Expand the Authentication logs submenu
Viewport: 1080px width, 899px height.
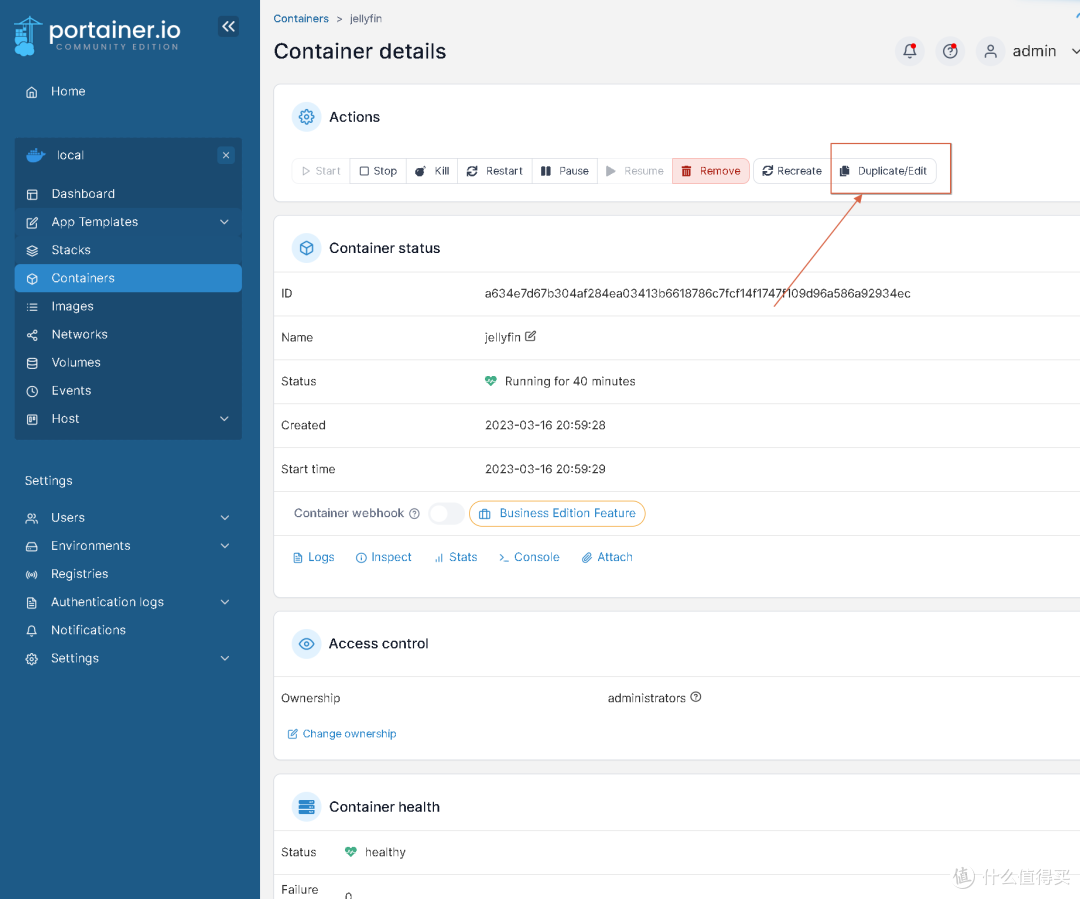pos(224,602)
